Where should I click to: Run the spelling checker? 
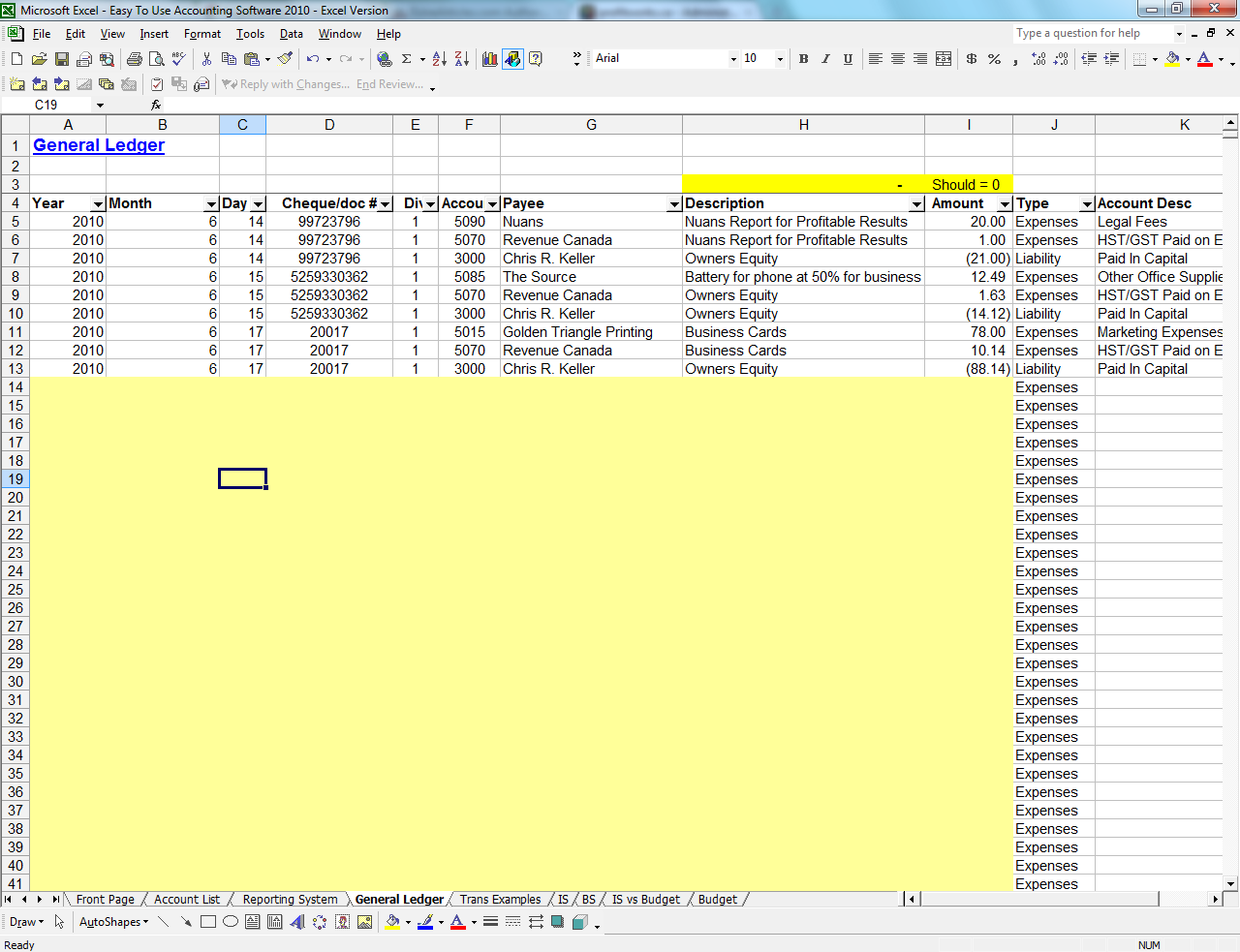[179, 58]
